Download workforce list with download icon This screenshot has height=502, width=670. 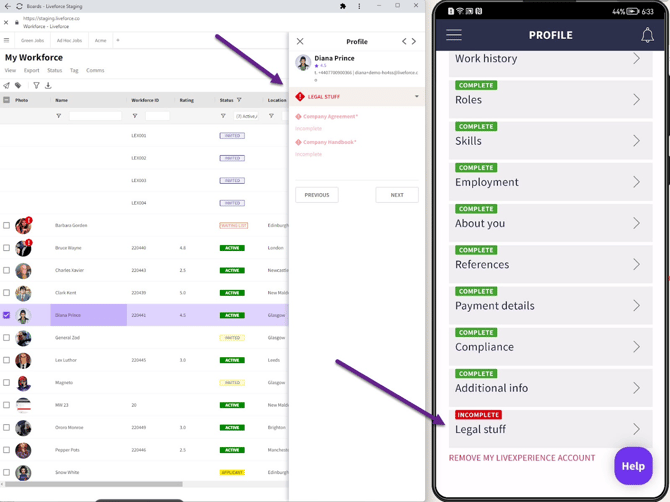(48, 85)
